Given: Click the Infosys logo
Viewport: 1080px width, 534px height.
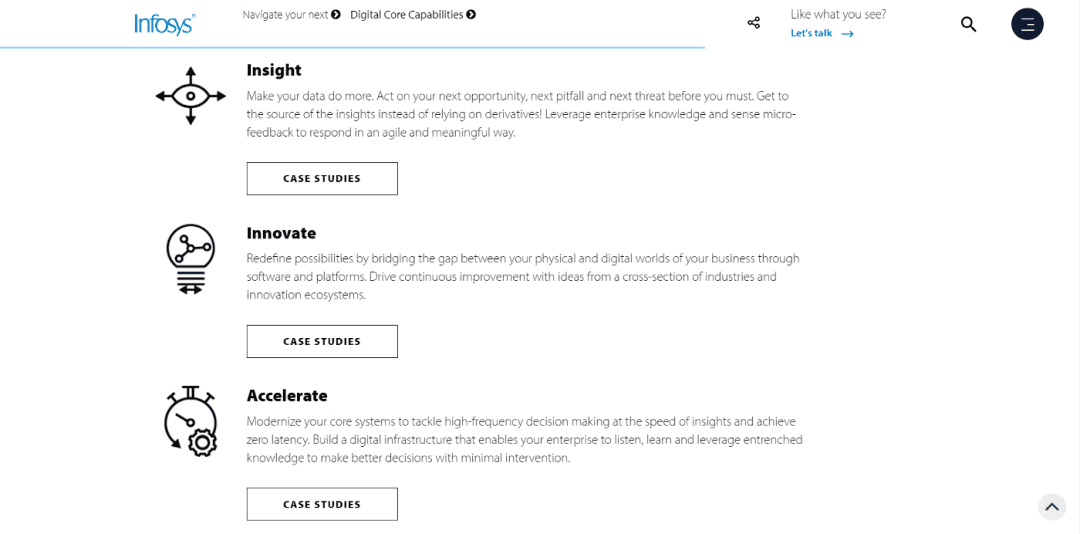Looking at the screenshot, I should click(x=165, y=24).
